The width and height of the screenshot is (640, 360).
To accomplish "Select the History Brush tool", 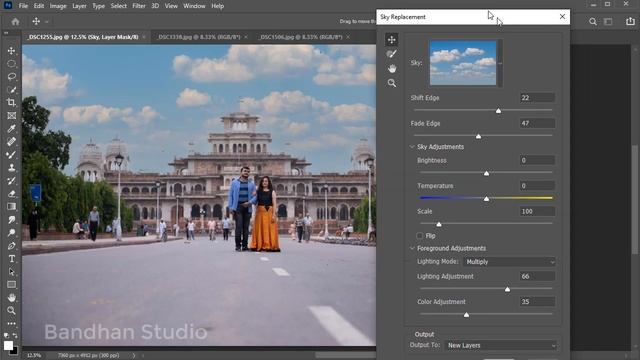I will tap(11, 180).
